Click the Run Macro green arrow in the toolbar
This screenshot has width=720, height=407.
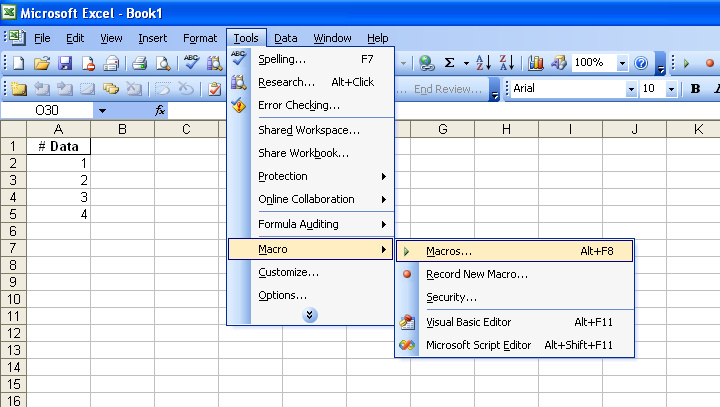tap(687, 63)
